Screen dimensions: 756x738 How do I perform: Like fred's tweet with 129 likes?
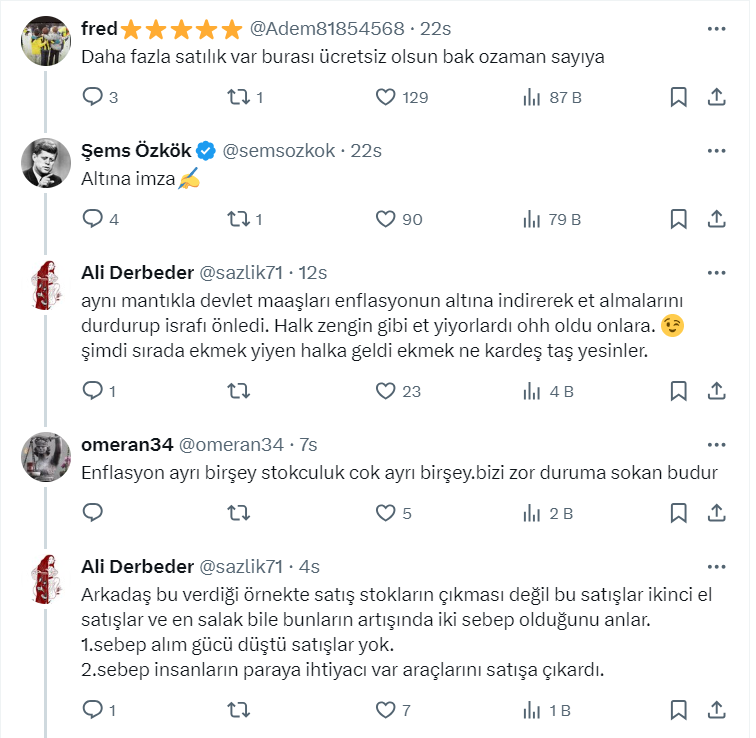(x=386, y=97)
